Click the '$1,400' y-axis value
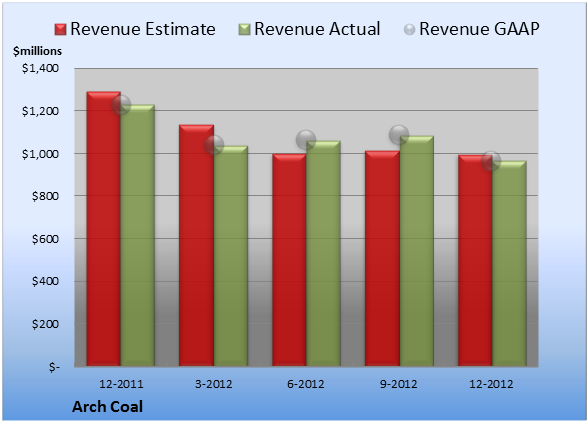This screenshot has height=422, width=588. click(x=40, y=68)
